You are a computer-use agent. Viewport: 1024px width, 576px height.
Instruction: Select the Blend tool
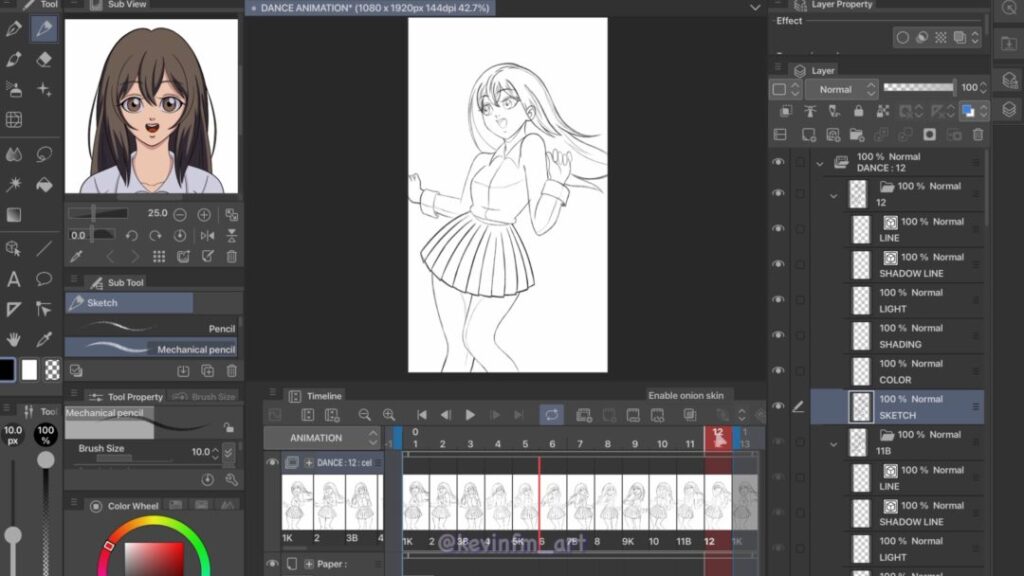[x=14, y=155]
